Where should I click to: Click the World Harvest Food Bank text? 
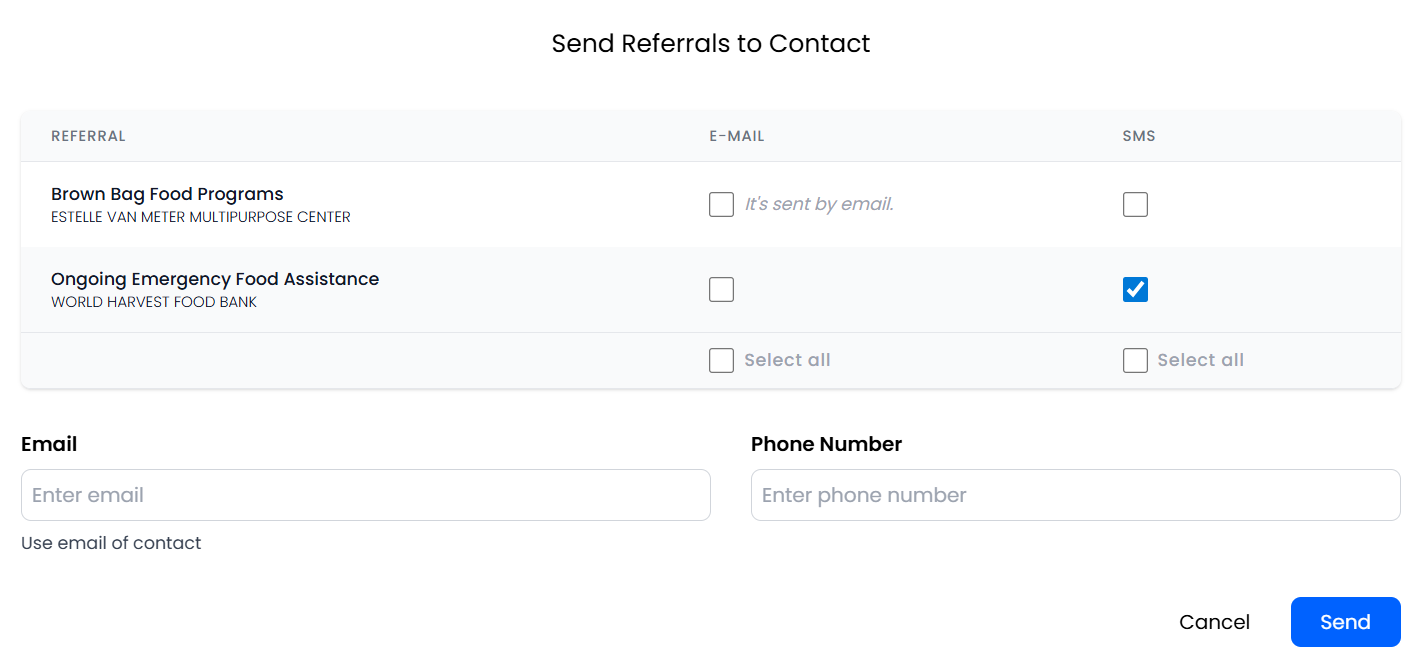point(154,302)
